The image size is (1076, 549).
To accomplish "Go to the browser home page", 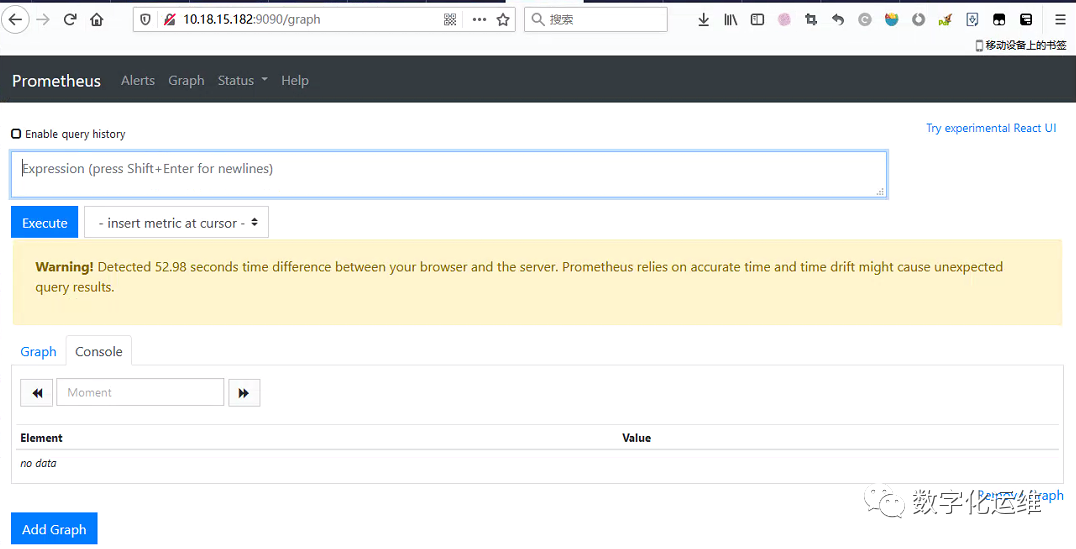I will 96,19.
